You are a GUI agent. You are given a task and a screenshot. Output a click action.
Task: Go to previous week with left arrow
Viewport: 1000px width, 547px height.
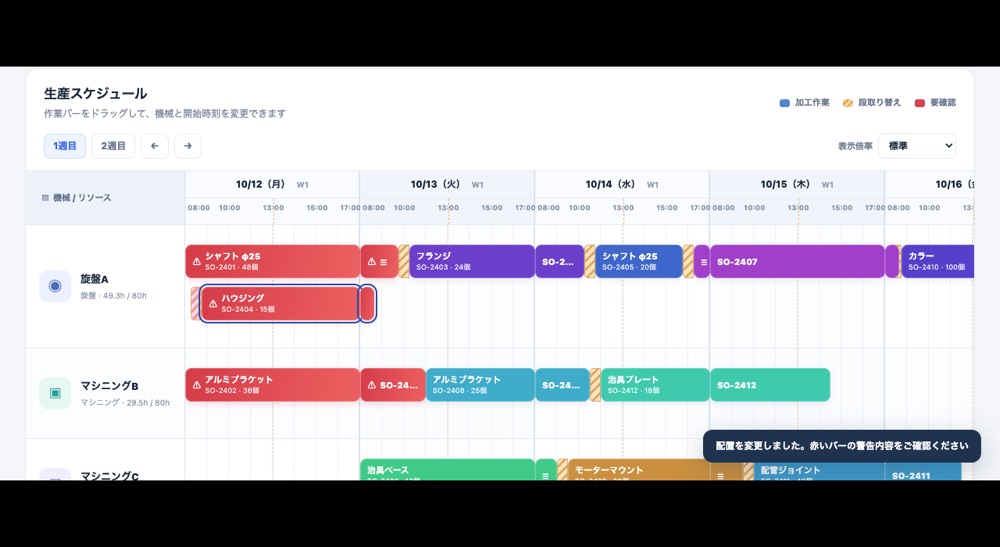[x=154, y=146]
